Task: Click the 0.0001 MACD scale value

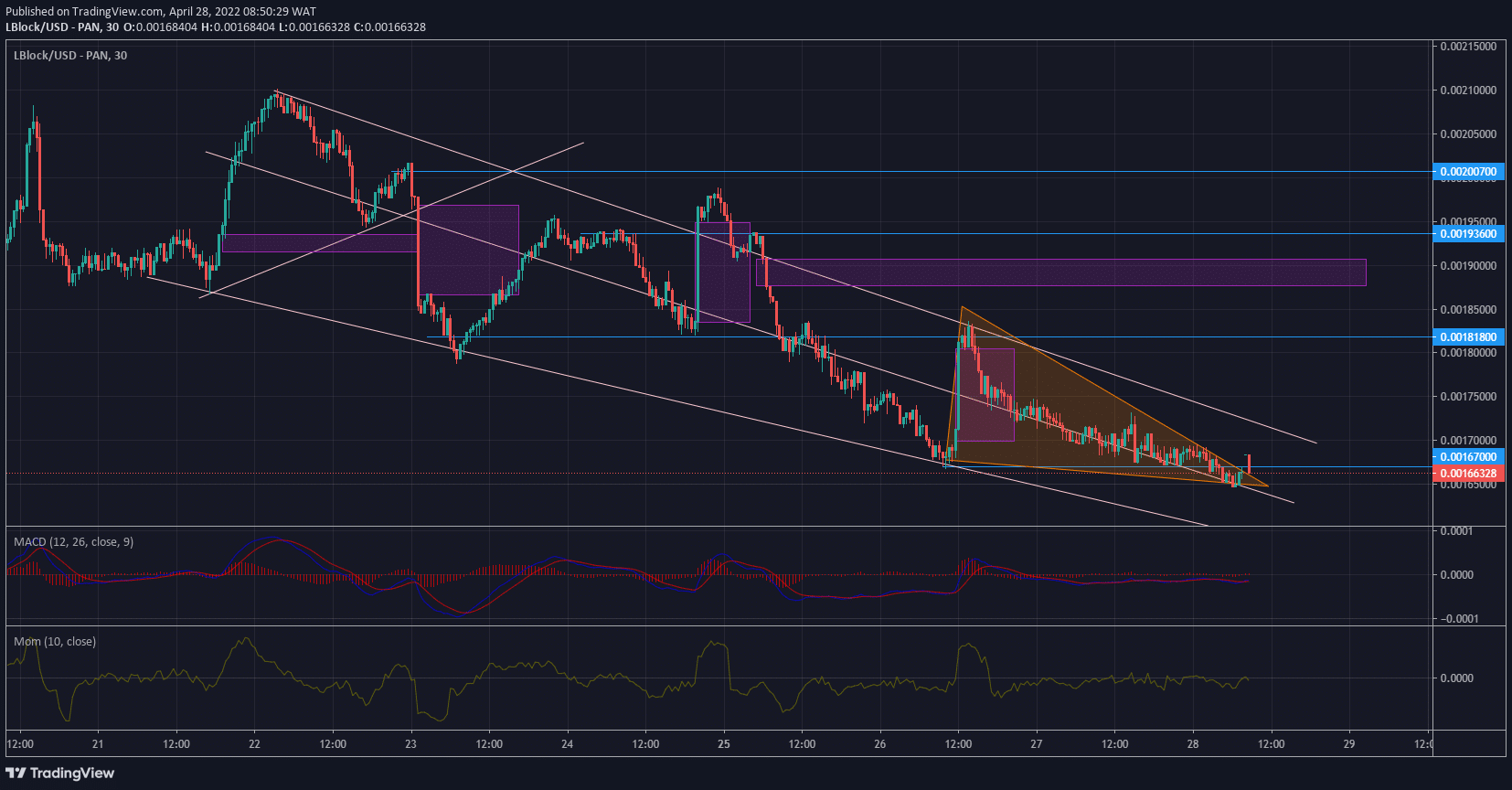Action: click(1457, 531)
